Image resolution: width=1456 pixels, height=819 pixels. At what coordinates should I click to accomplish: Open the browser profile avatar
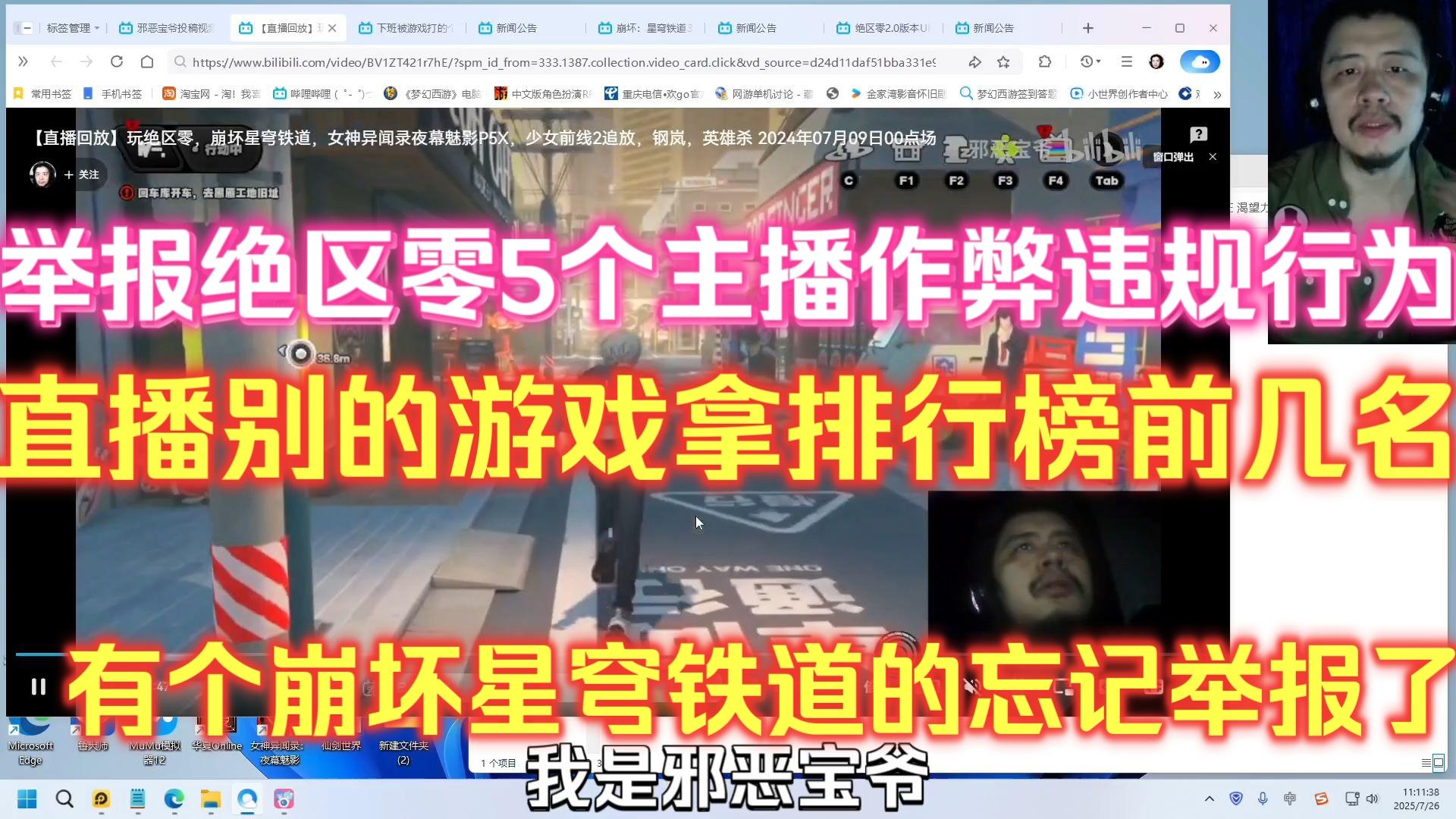coord(1156,61)
